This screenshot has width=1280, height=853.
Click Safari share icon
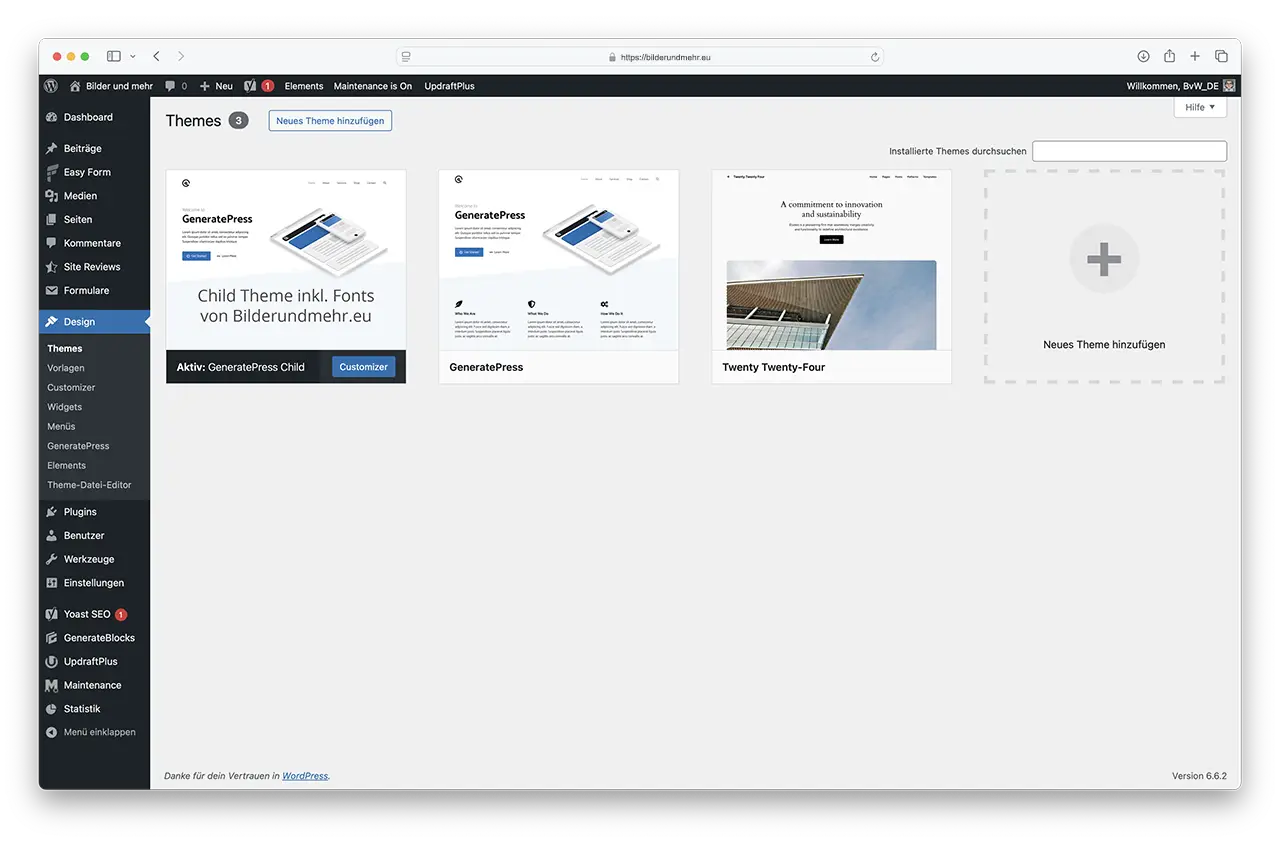[1169, 56]
